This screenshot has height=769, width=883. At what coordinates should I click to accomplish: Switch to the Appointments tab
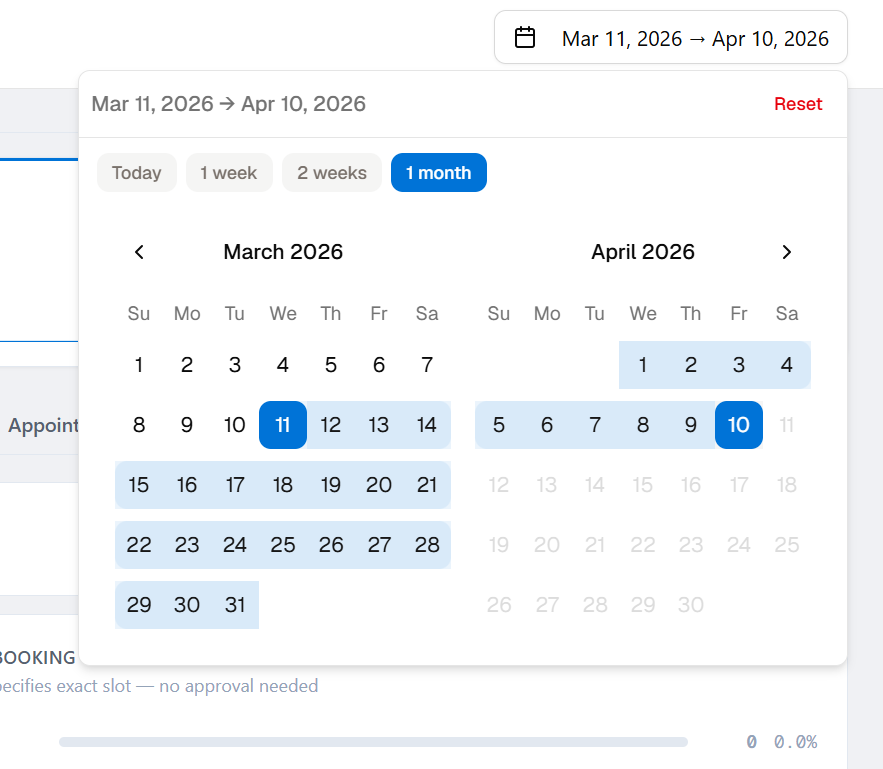[44, 425]
